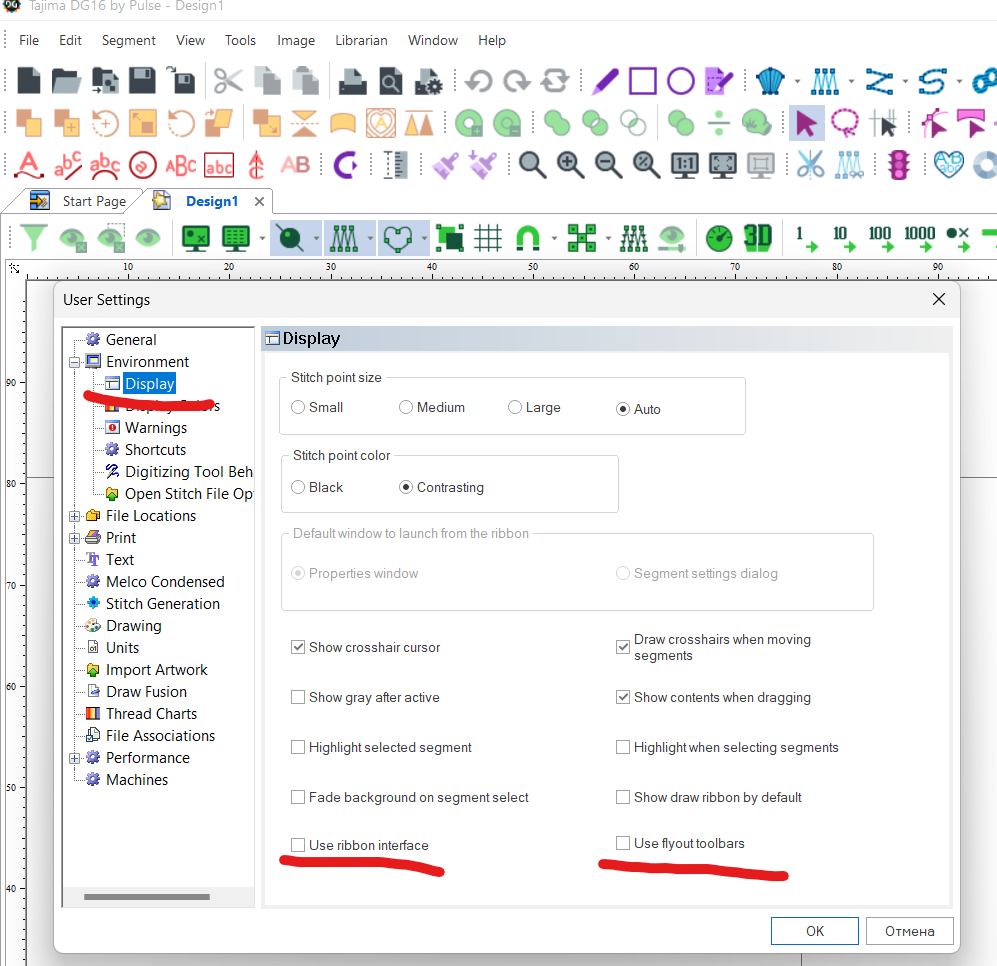Close the User Settings dialog
This screenshot has width=997, height=966.
pos(939,299)
